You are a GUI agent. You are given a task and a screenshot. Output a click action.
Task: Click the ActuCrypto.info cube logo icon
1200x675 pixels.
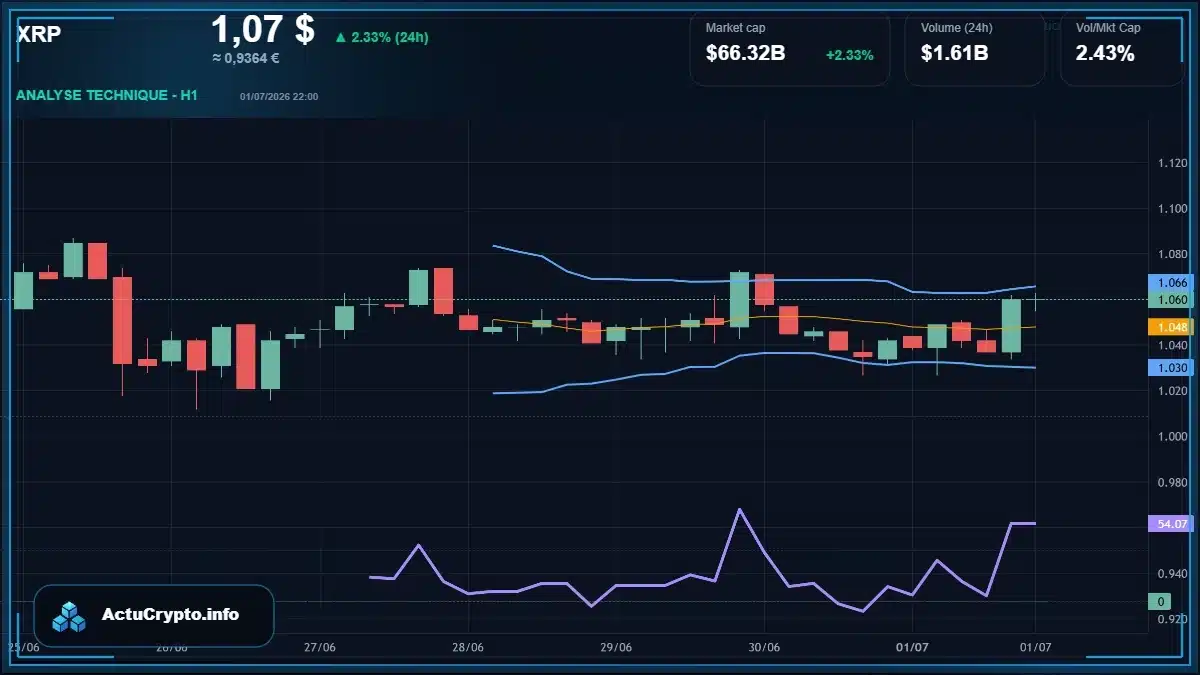click(70, 616)
